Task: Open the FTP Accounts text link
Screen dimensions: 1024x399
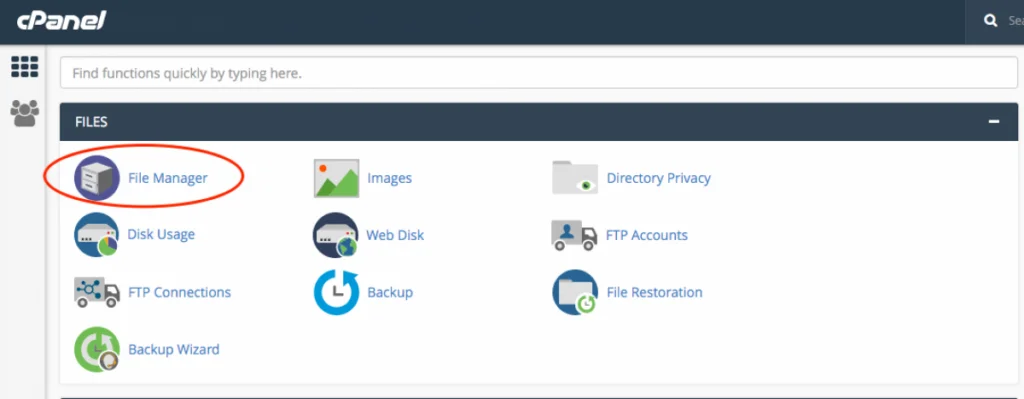Action: 647,235
